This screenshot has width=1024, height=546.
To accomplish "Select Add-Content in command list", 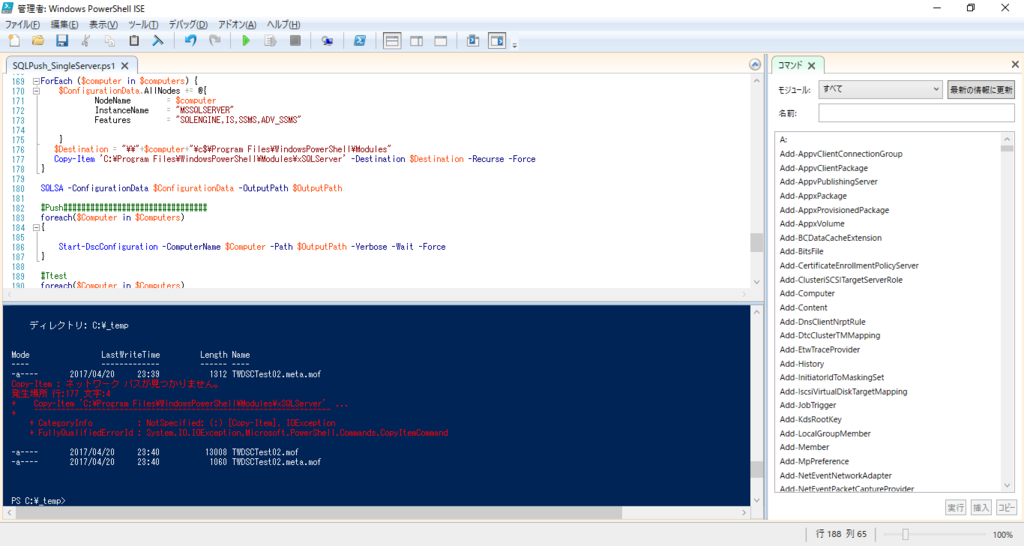I will (803, 308).
